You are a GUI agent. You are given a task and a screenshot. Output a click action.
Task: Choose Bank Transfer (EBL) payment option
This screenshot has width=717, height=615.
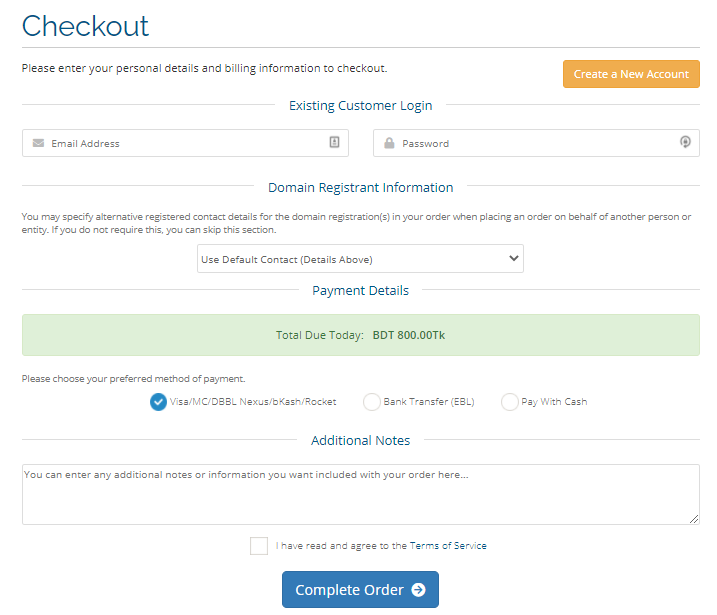[371, 402]
